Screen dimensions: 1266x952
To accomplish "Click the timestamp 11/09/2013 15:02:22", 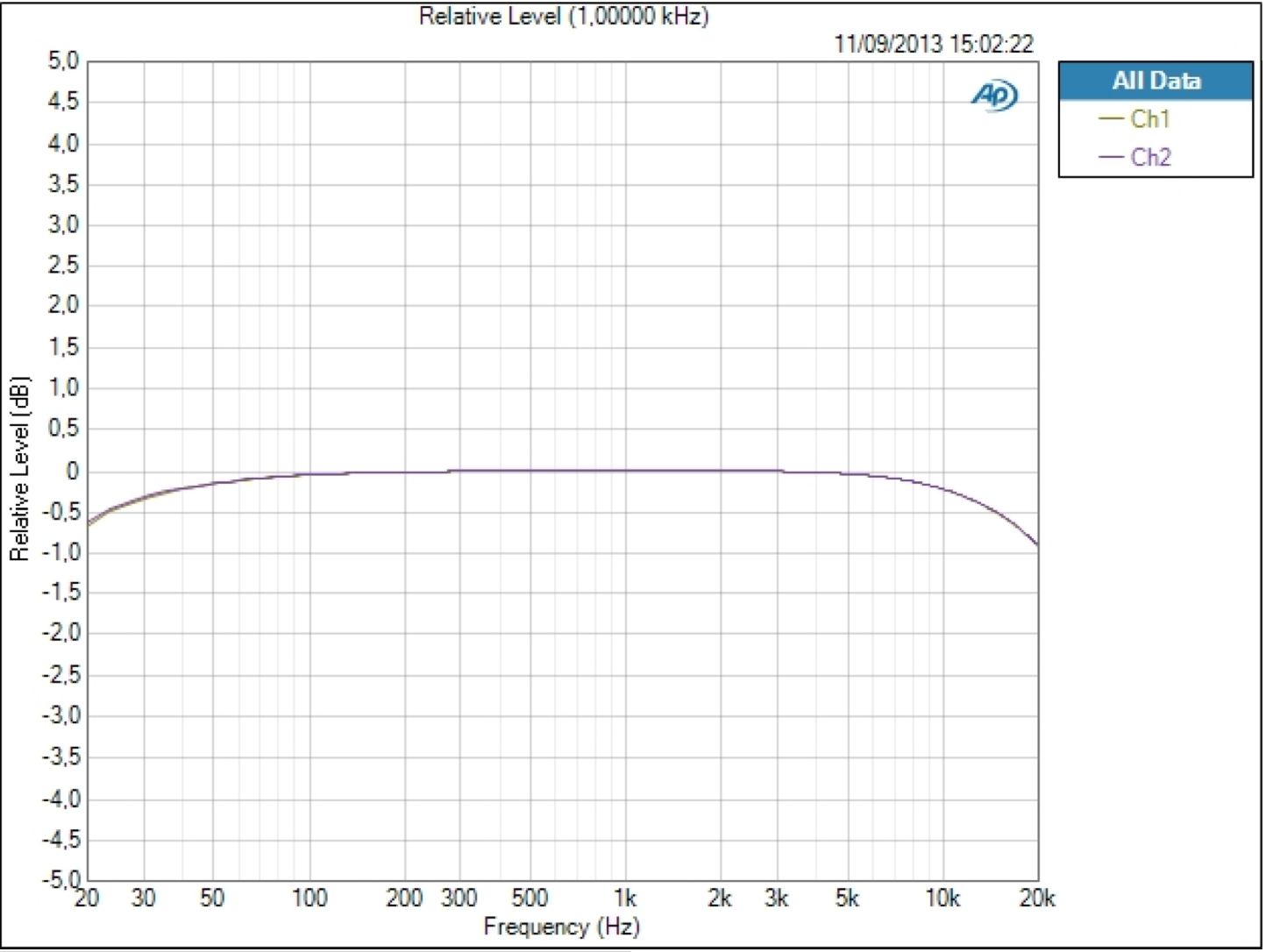I will point(934,44).
